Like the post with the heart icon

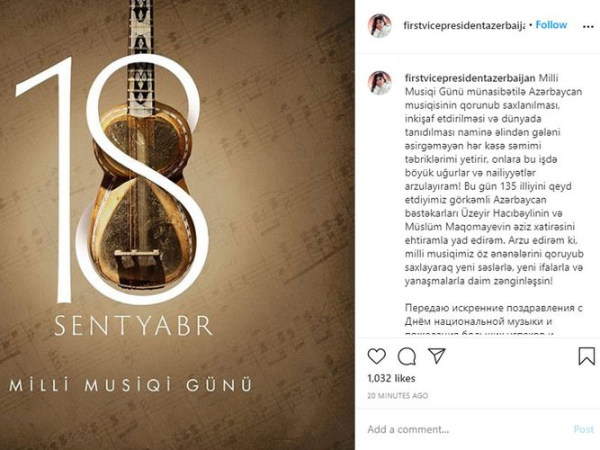point(377,356)
